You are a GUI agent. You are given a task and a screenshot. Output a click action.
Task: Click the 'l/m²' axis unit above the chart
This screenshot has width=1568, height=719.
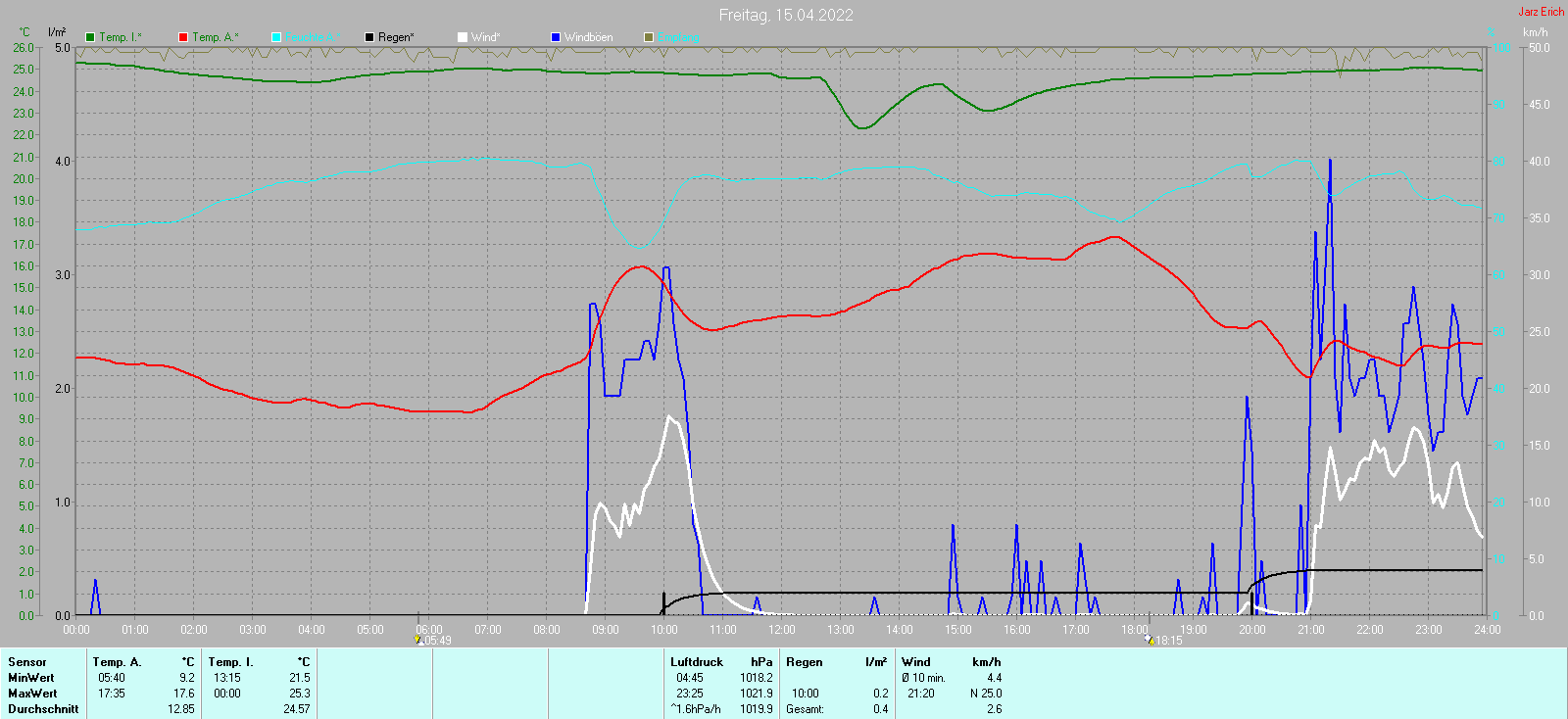(57, 32)
